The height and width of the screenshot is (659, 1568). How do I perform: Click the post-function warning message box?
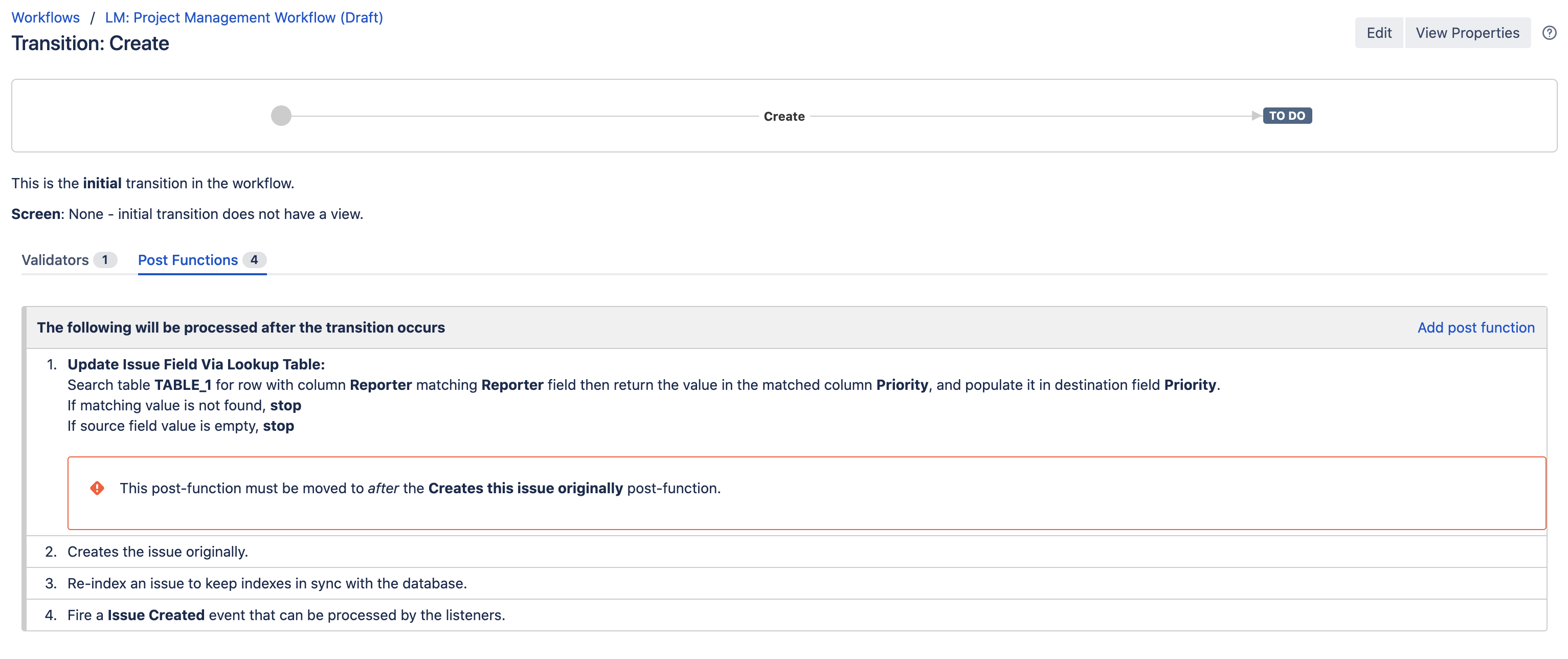pos(806,493)
